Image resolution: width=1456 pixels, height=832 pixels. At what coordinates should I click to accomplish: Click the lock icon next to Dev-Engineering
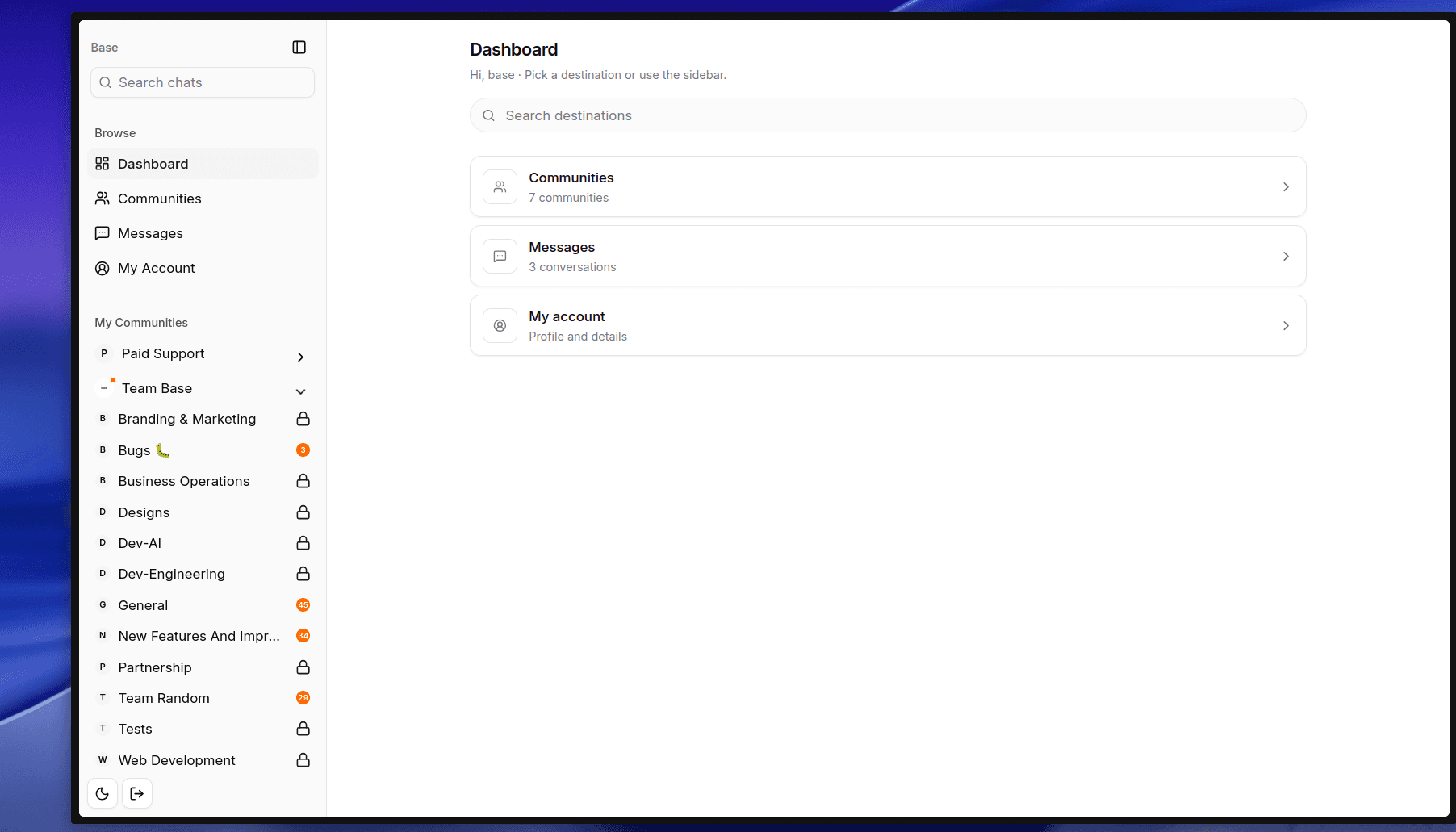coord(303,574)
